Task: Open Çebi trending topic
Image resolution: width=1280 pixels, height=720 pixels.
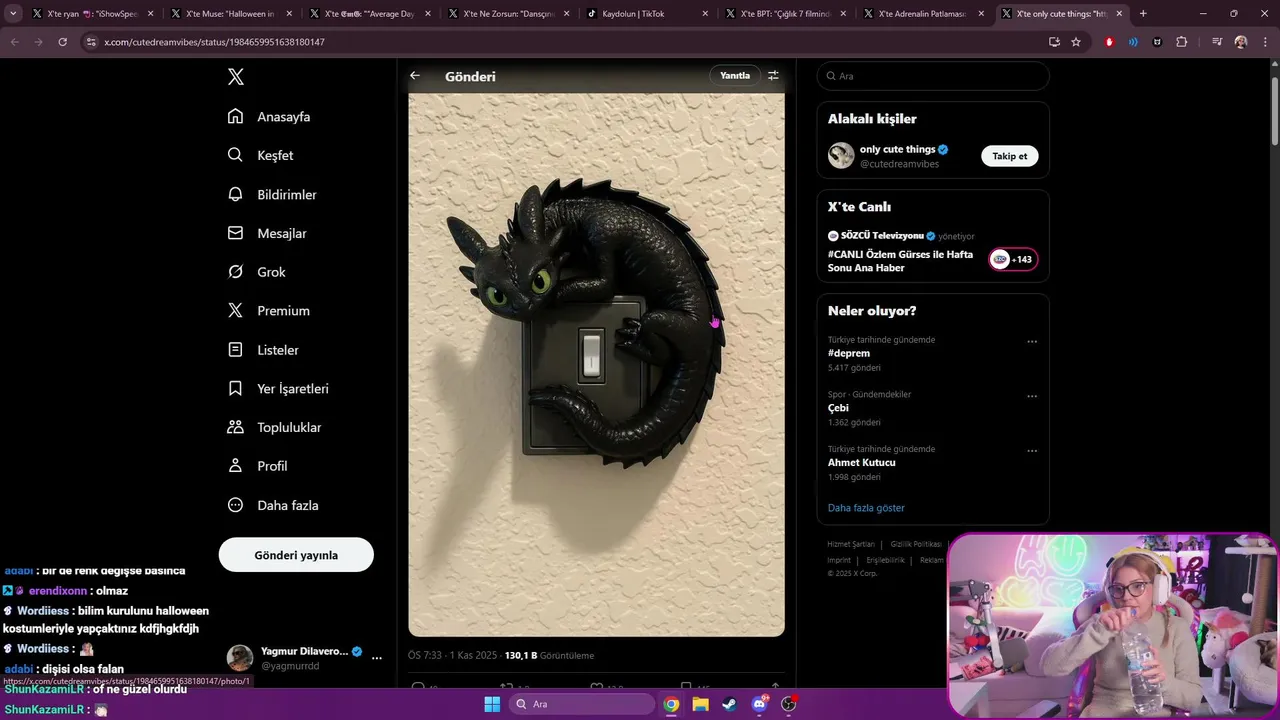Action: pos(838,408)
